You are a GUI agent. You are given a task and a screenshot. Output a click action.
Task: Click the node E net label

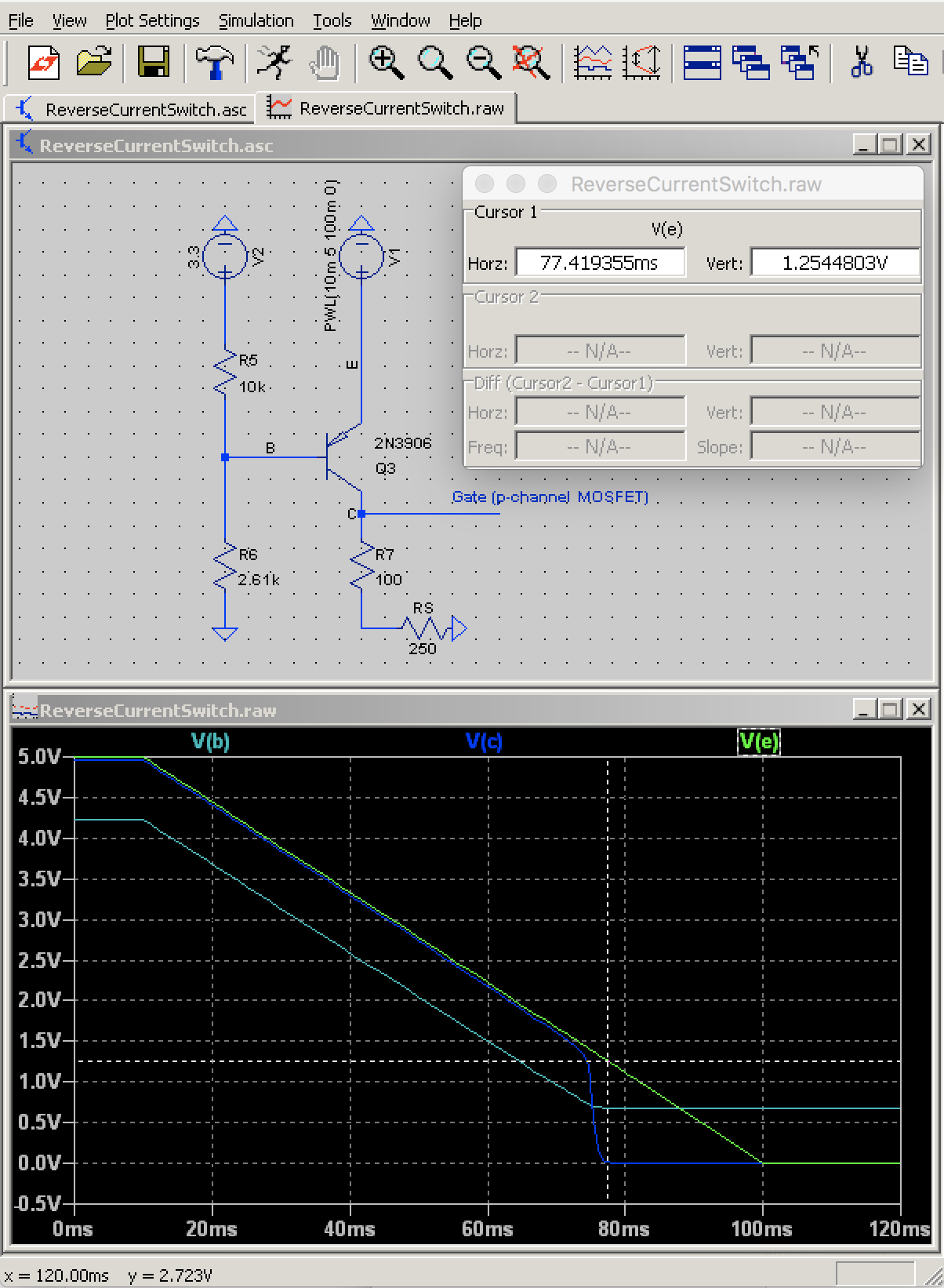[352, 365]
